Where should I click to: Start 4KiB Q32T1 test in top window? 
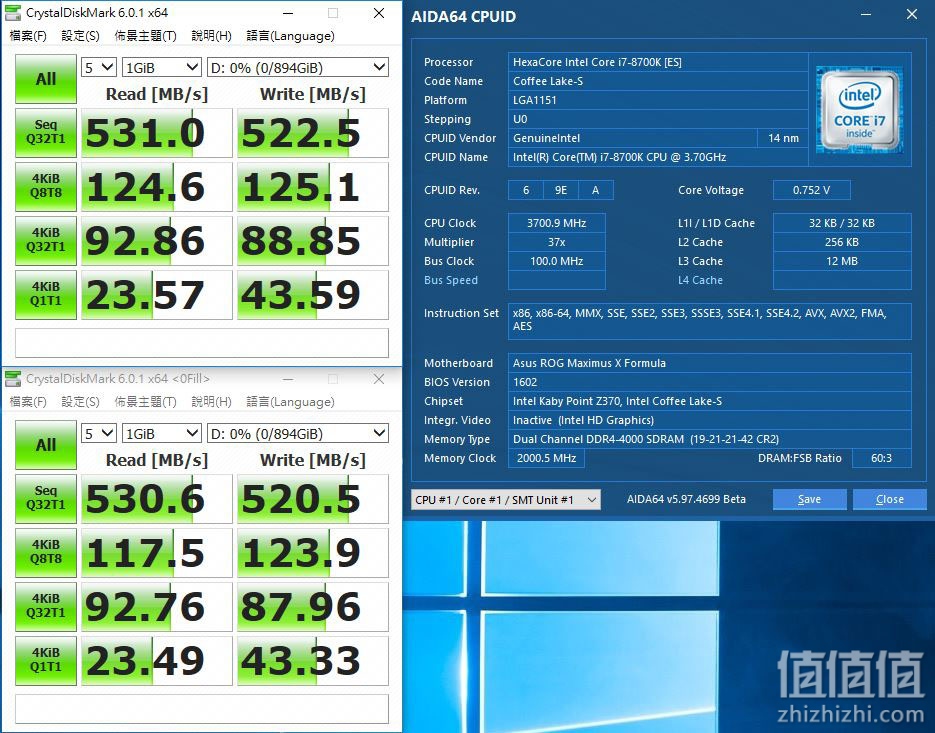(46, 240)
